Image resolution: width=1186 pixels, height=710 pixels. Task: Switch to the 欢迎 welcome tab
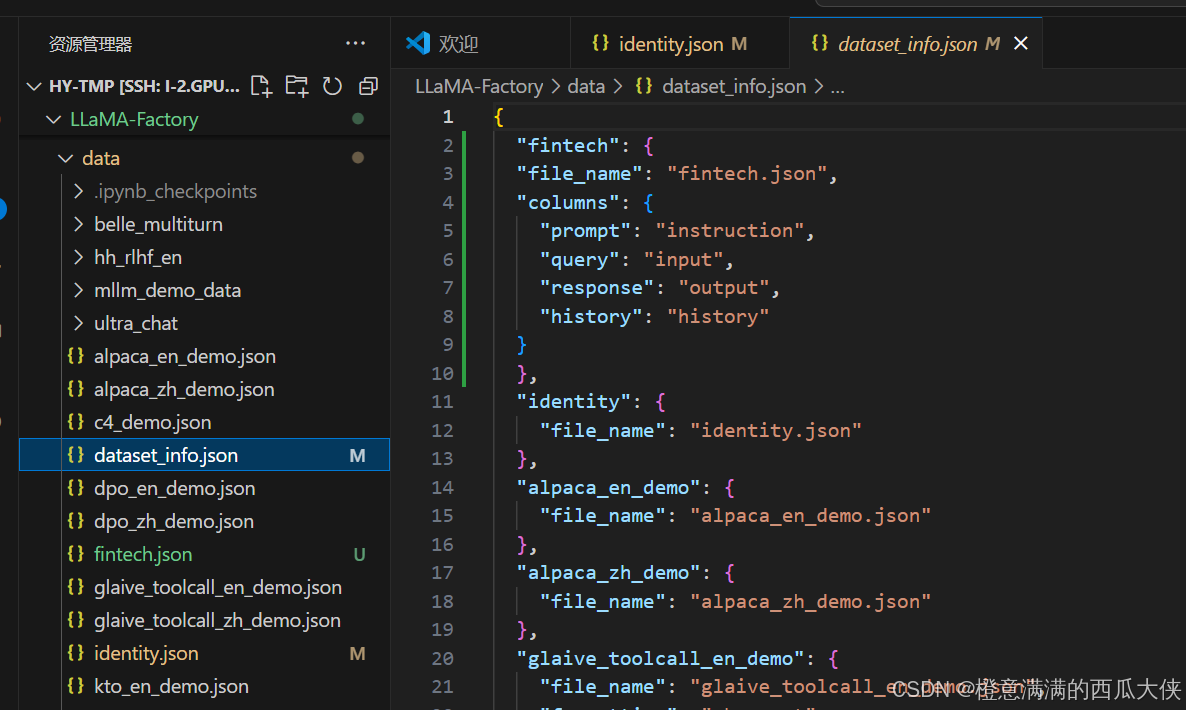480,44
